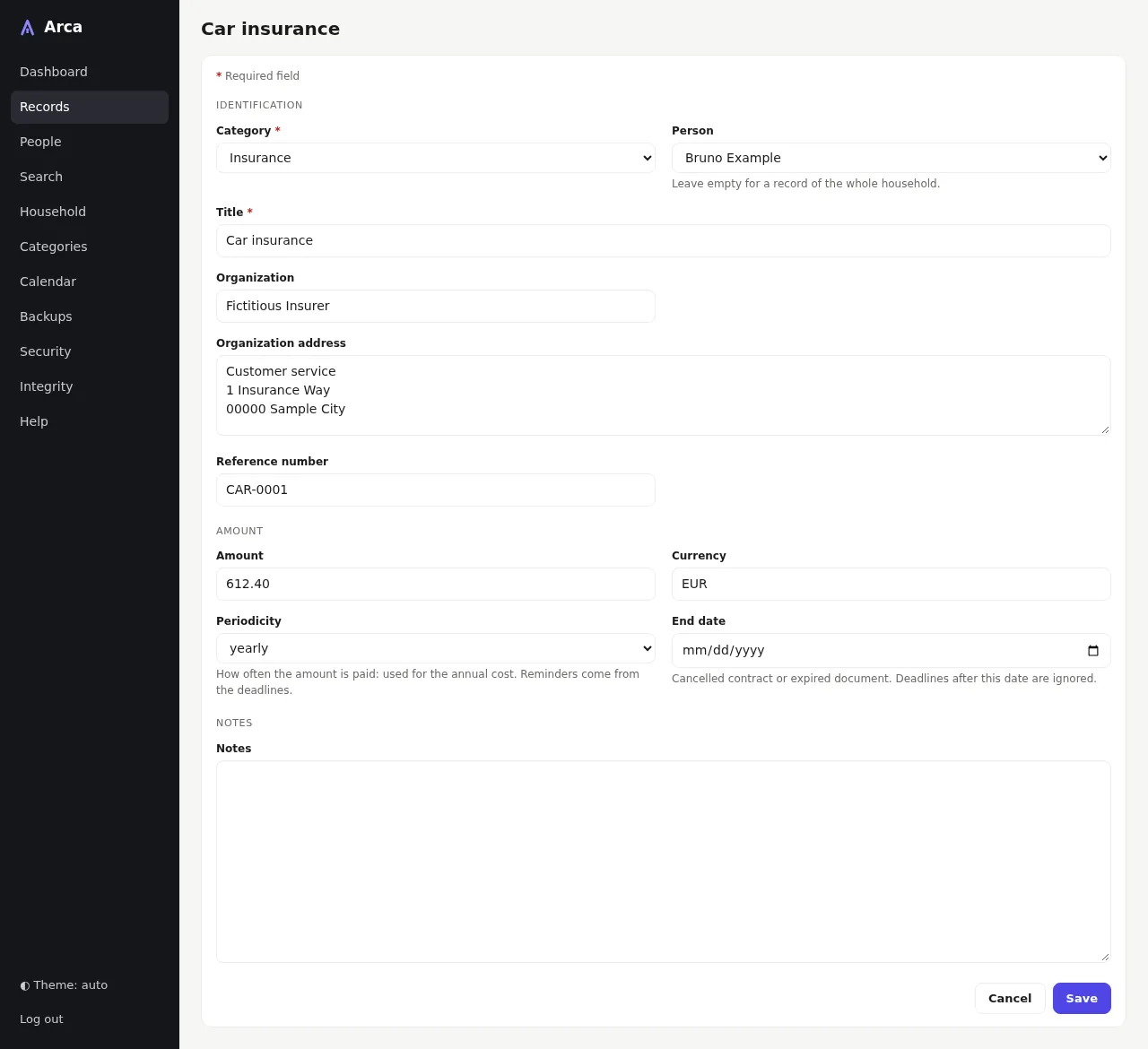Focus the Organization text field
1148x1049 pixels.
pos(436,306)
